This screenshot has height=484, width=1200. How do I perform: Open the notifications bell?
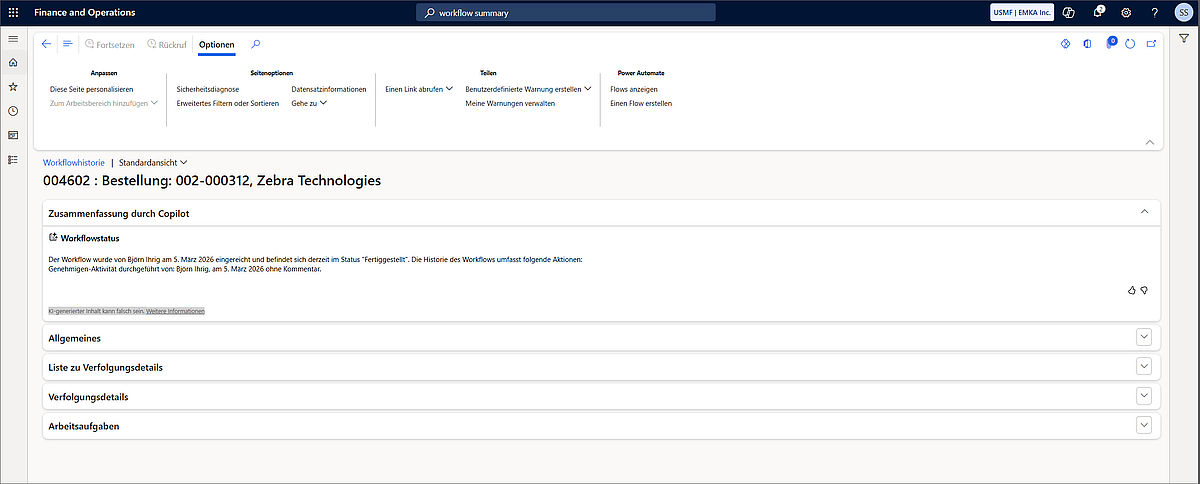pos(1098,12)
